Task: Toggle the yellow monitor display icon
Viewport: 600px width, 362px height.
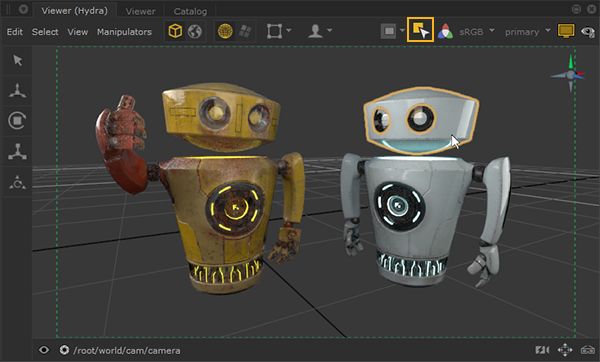Action: [x=566, y=31]
